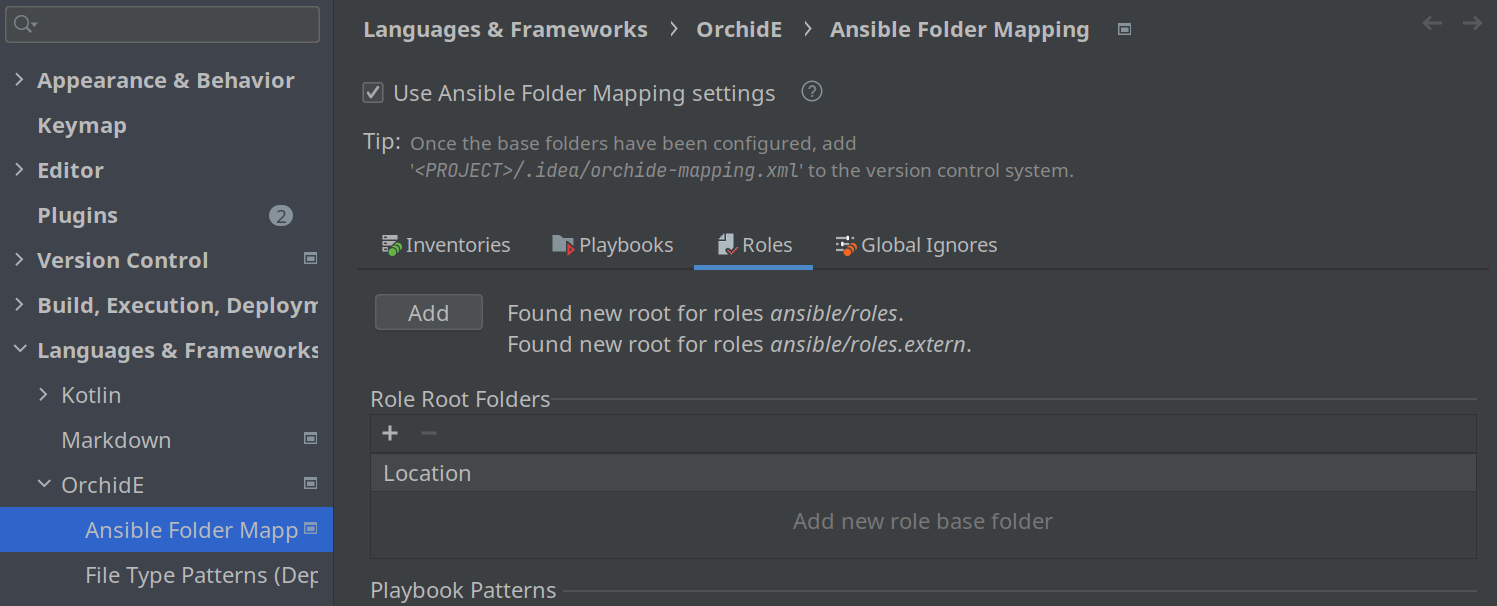Toggle the Use Ansible Folder Mapping settings checkbox

click(373, 93)
